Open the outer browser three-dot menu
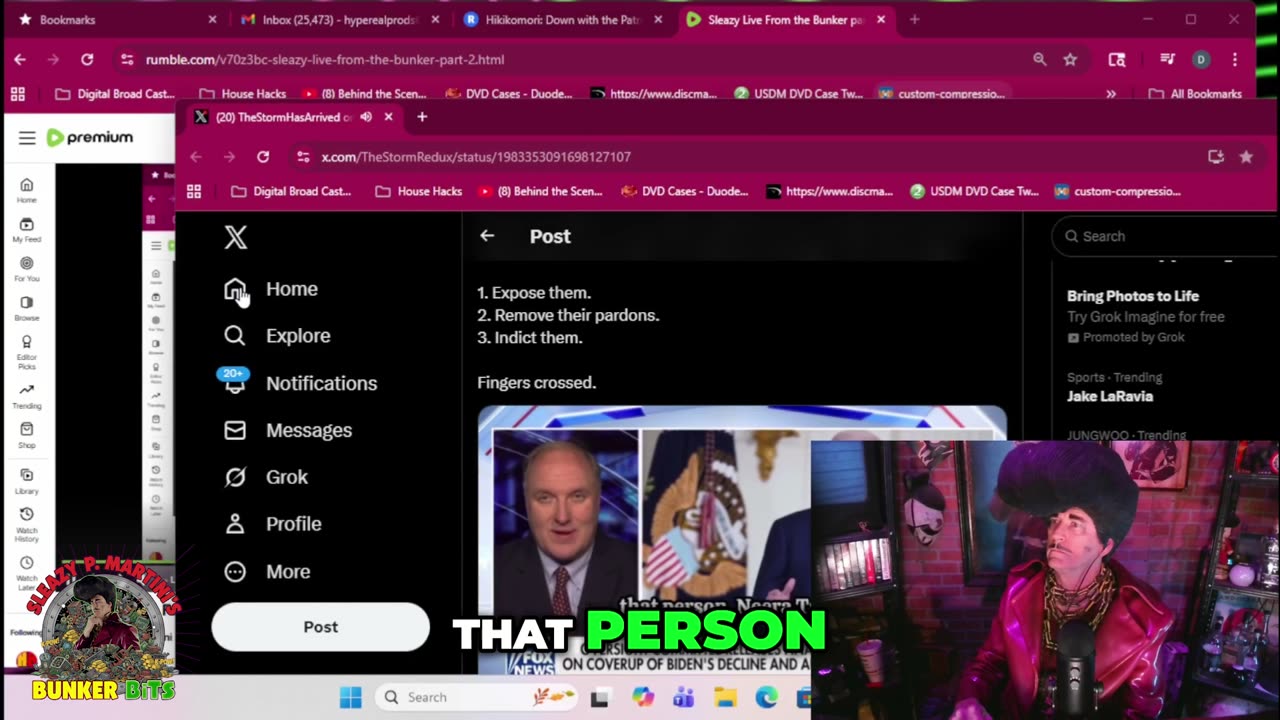This screenshot has height=720, width=1280. [1235, 60]
